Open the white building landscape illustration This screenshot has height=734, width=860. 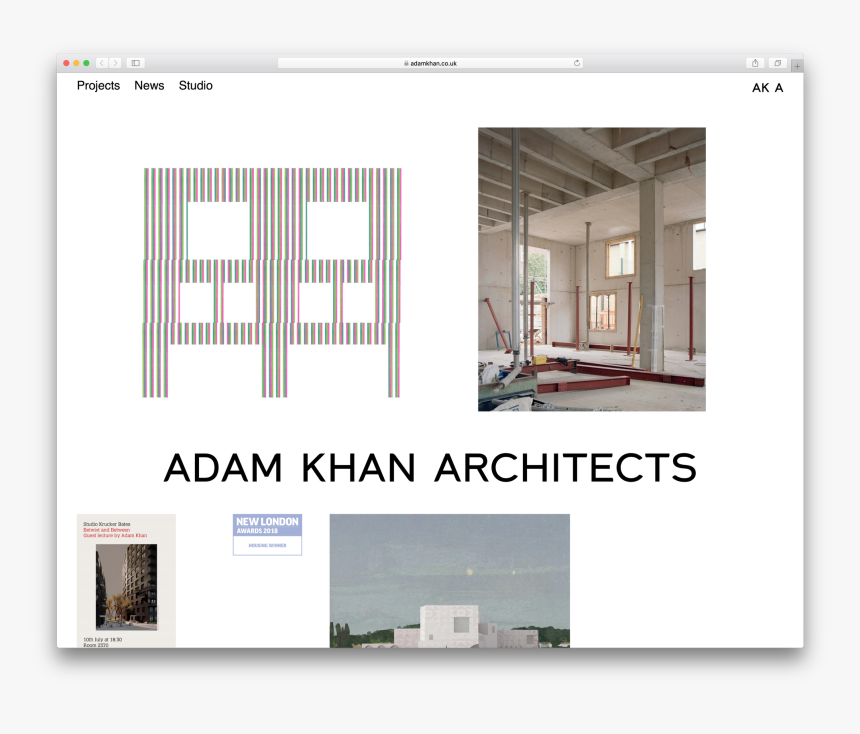[450, 581]
